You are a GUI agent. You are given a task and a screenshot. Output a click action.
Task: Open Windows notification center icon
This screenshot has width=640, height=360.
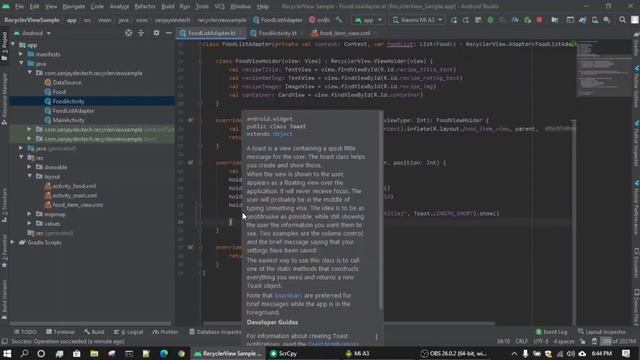pyautogui.click(x=626, y=353)
